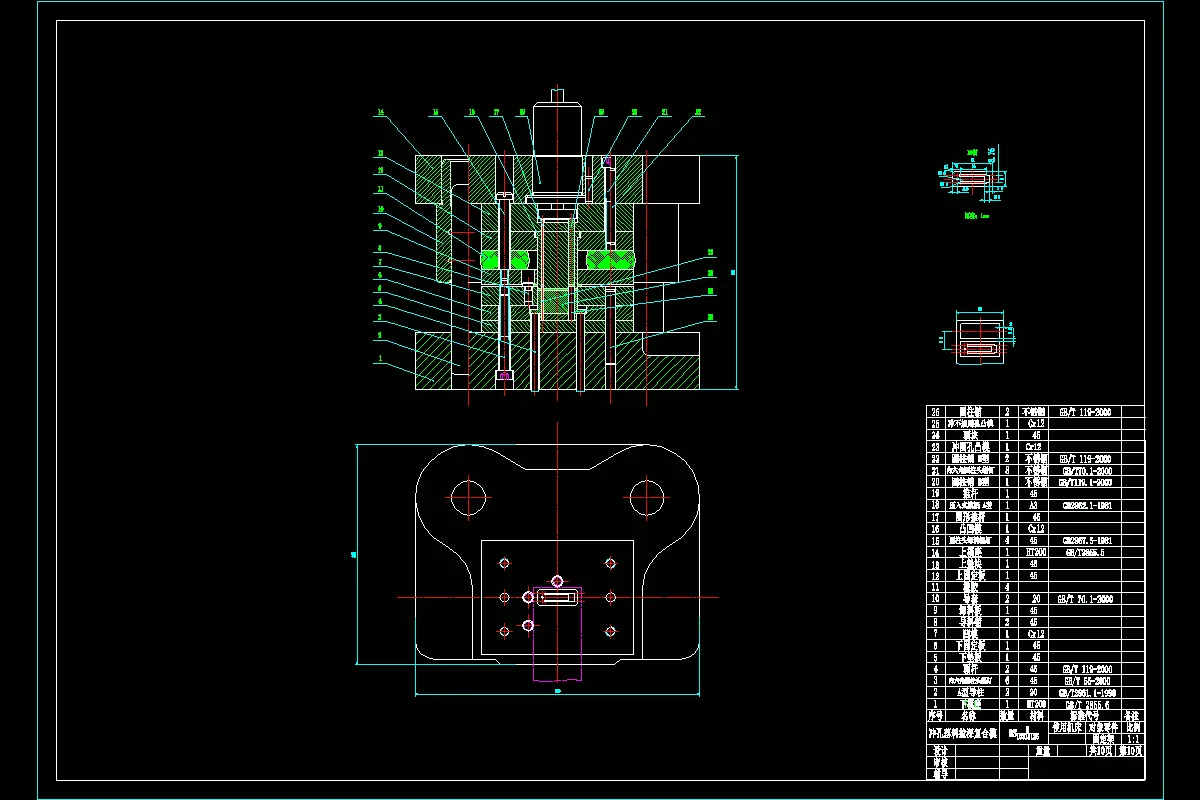Click the '审核' label in the title block
Viewport: 1200px width, 800px height.
[x=940, y=762]
